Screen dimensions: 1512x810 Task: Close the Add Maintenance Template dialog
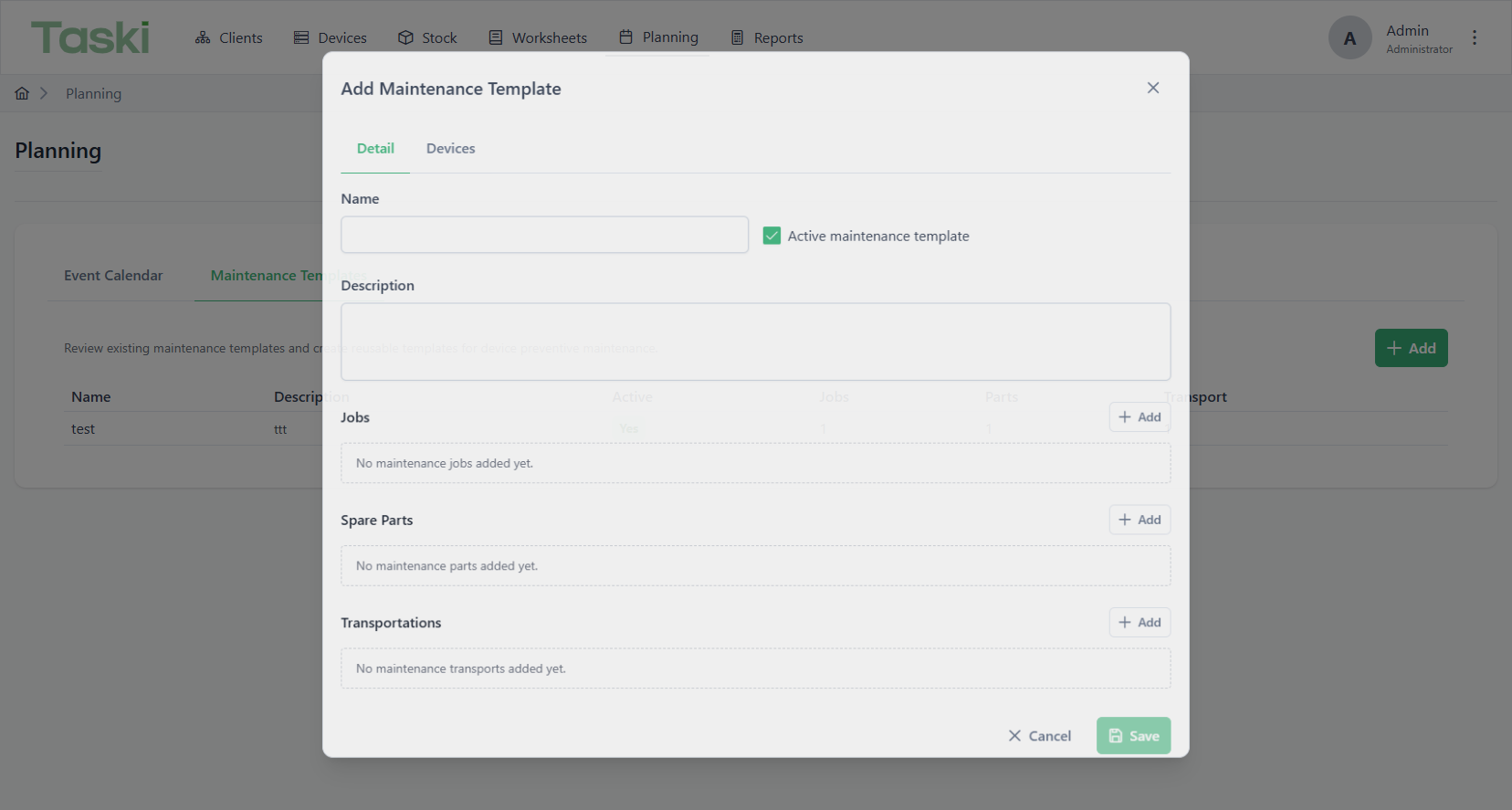[x=1153, y=88]
